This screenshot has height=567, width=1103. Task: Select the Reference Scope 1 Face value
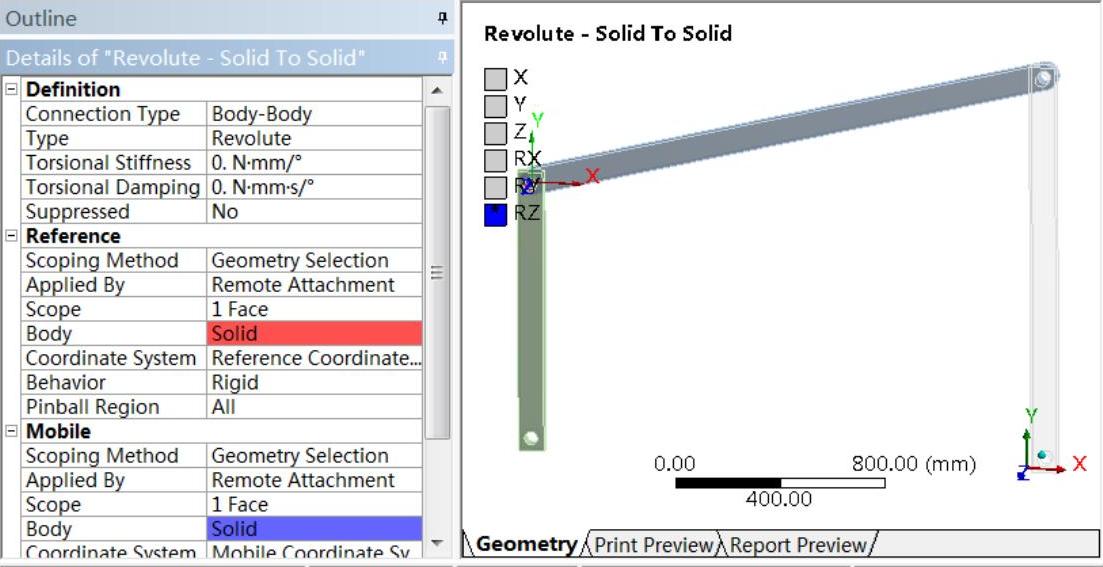click(314, 310)
